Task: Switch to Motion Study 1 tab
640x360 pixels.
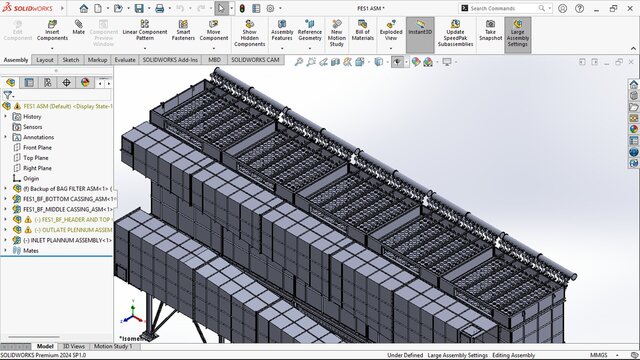Action: (x=113, y=347)
